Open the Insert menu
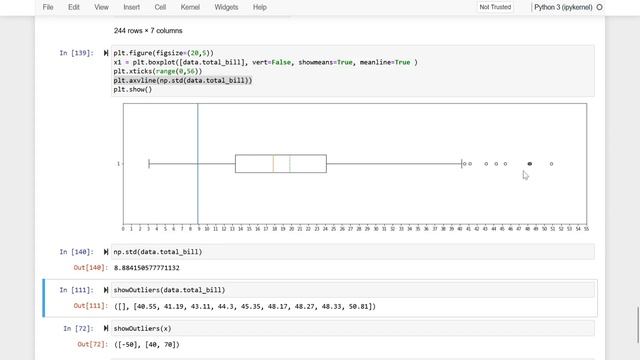This screenshot has height=360, width=640. tap(131, 7)
